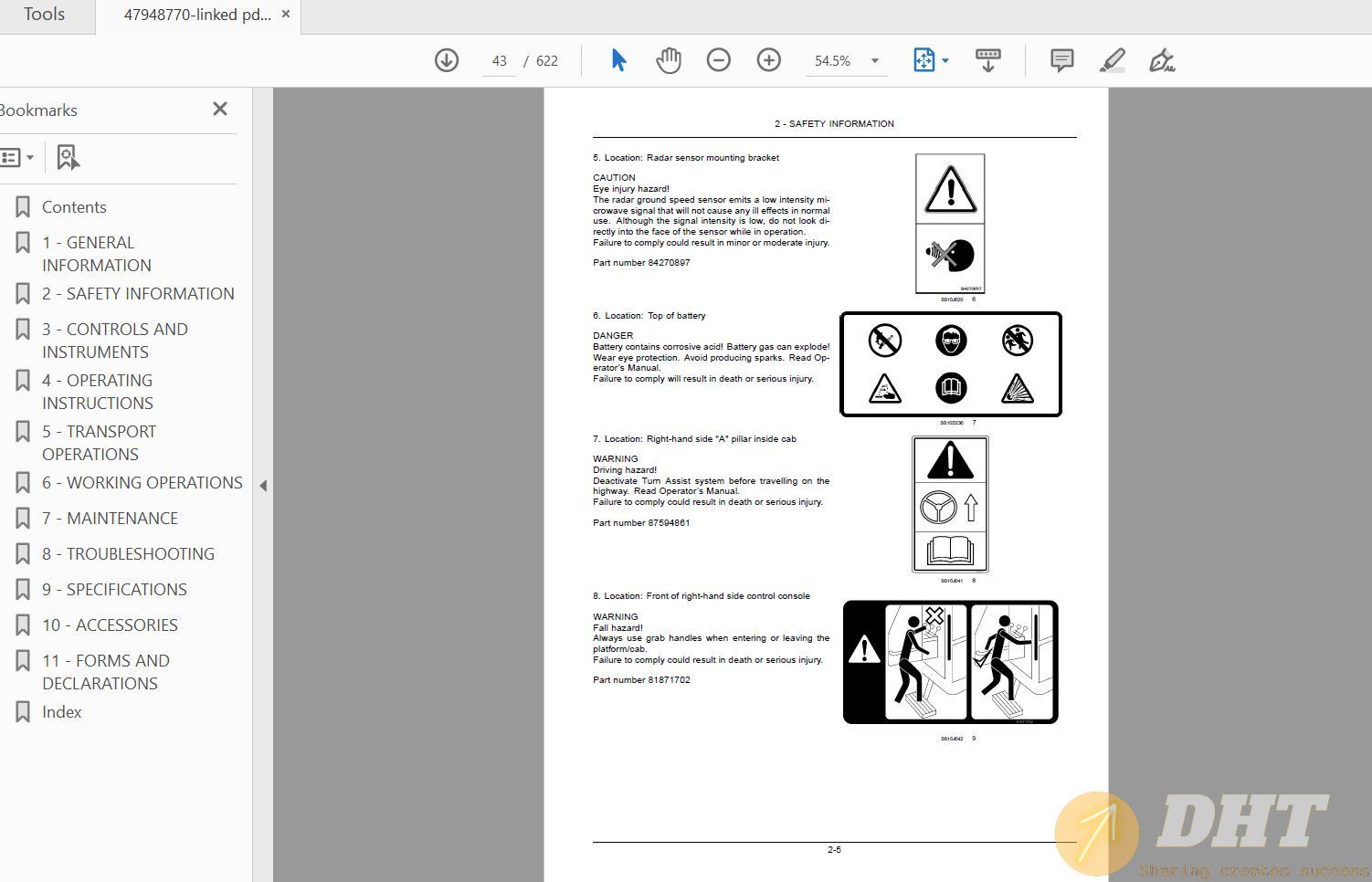
Task: Activate the hand pan tool
Action: point(669,60)
